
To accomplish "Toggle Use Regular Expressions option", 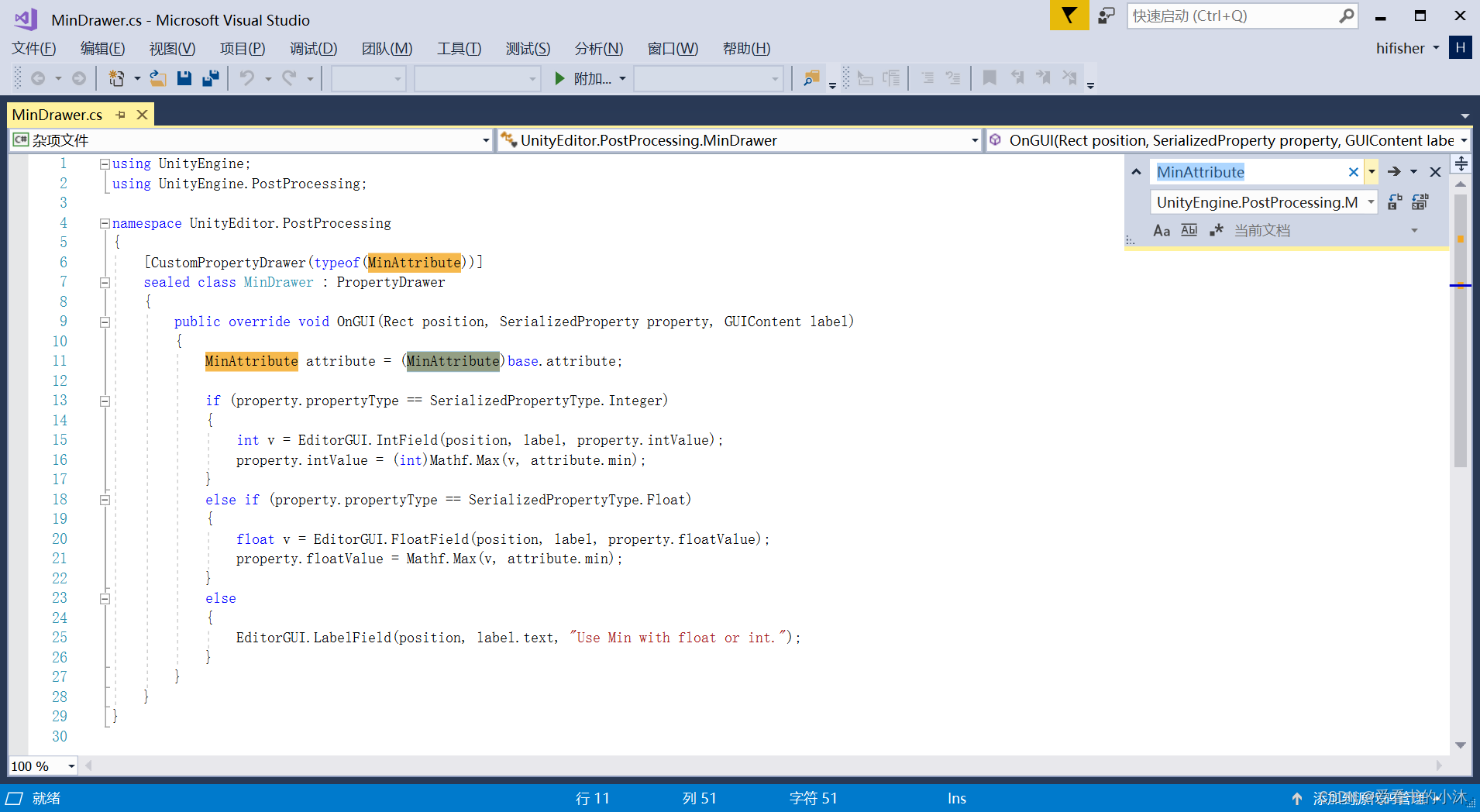I will [x=1216, y=230].
